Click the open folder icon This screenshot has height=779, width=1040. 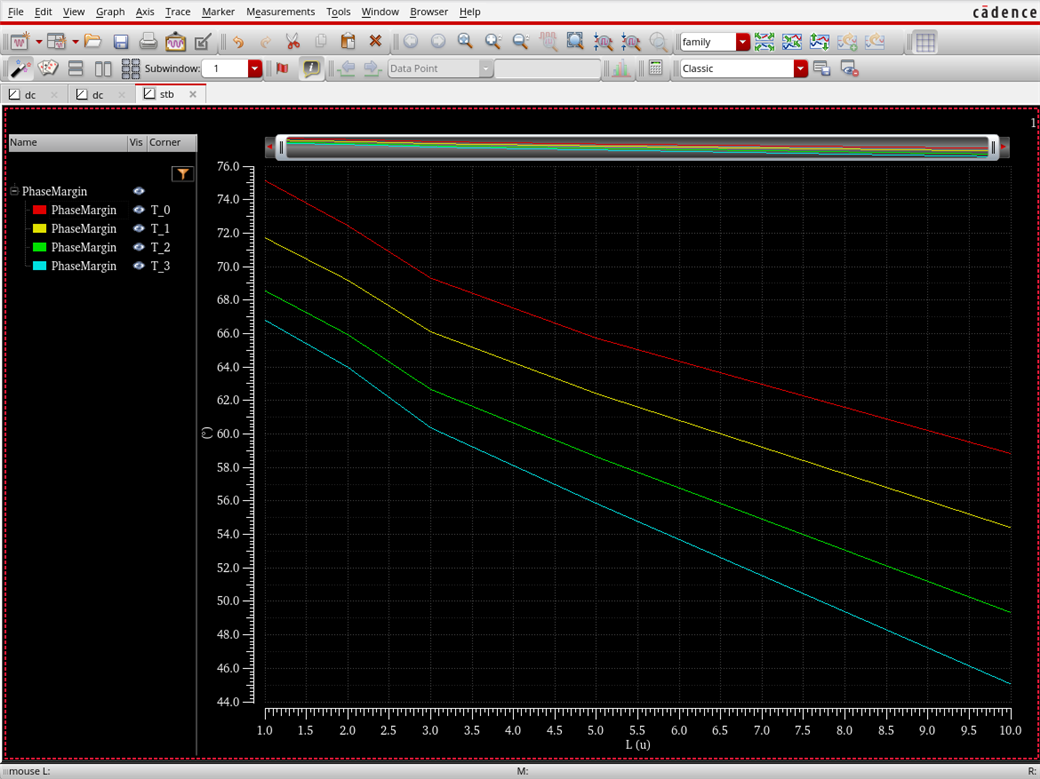(93, 42)
